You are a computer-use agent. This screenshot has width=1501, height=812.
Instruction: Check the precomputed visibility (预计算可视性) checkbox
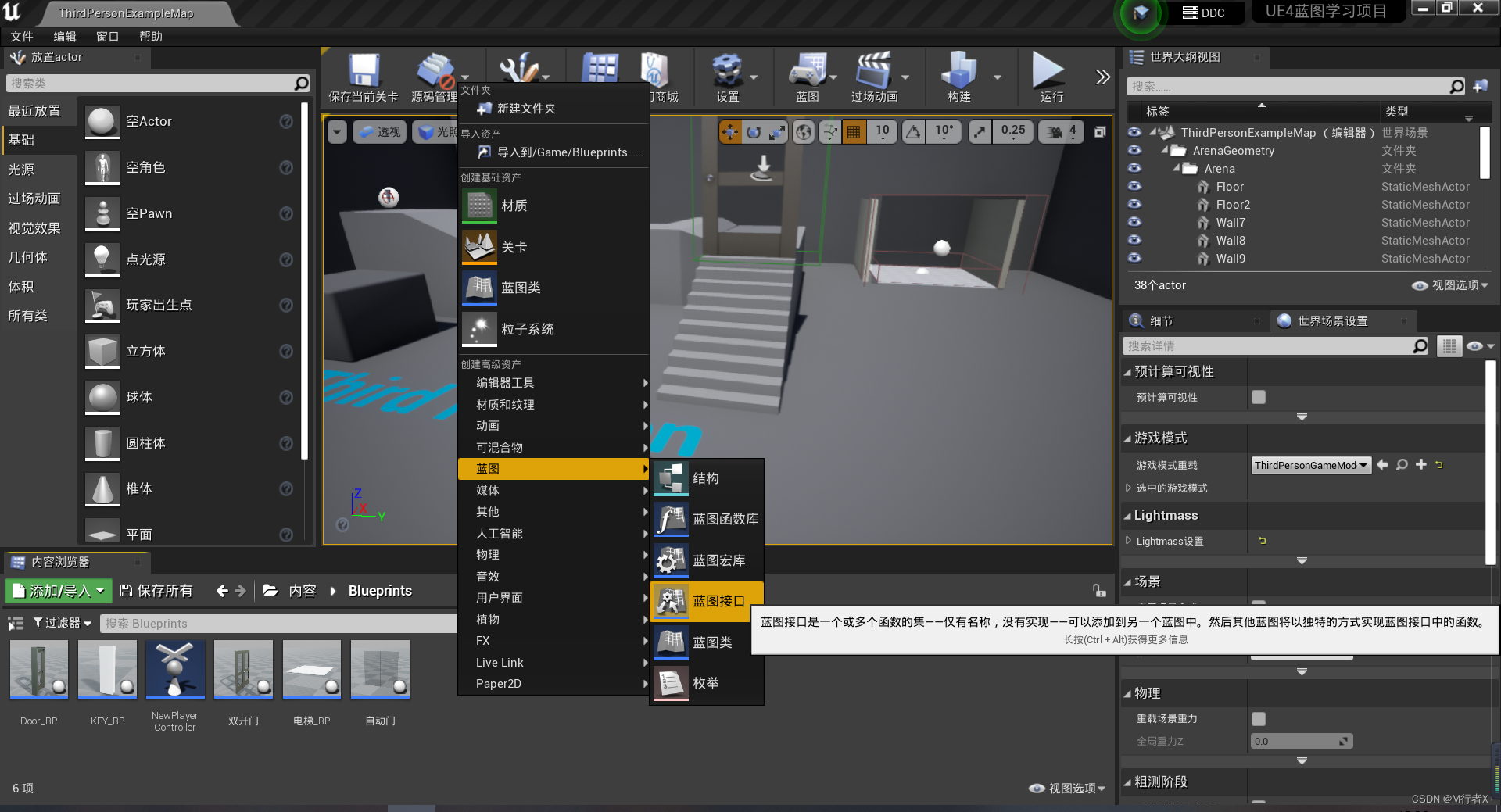[1259, 397]
